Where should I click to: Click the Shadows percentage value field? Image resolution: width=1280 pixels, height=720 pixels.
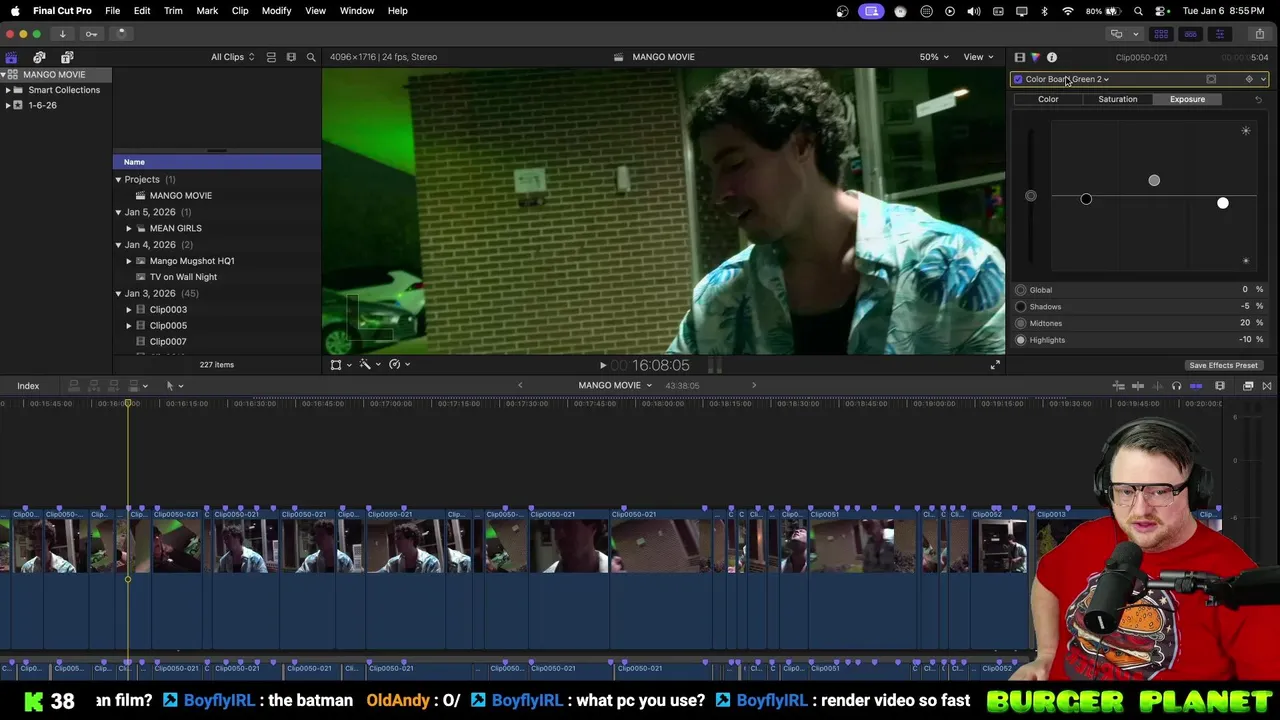1246,307
